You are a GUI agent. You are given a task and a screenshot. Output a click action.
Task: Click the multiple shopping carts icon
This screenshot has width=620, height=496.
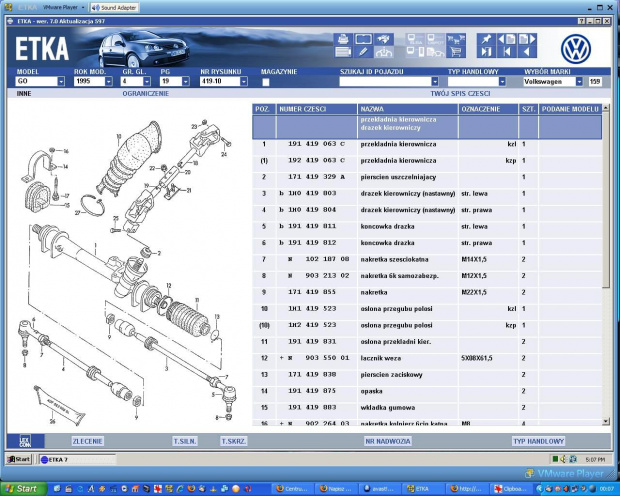click(x=456, y=39)
